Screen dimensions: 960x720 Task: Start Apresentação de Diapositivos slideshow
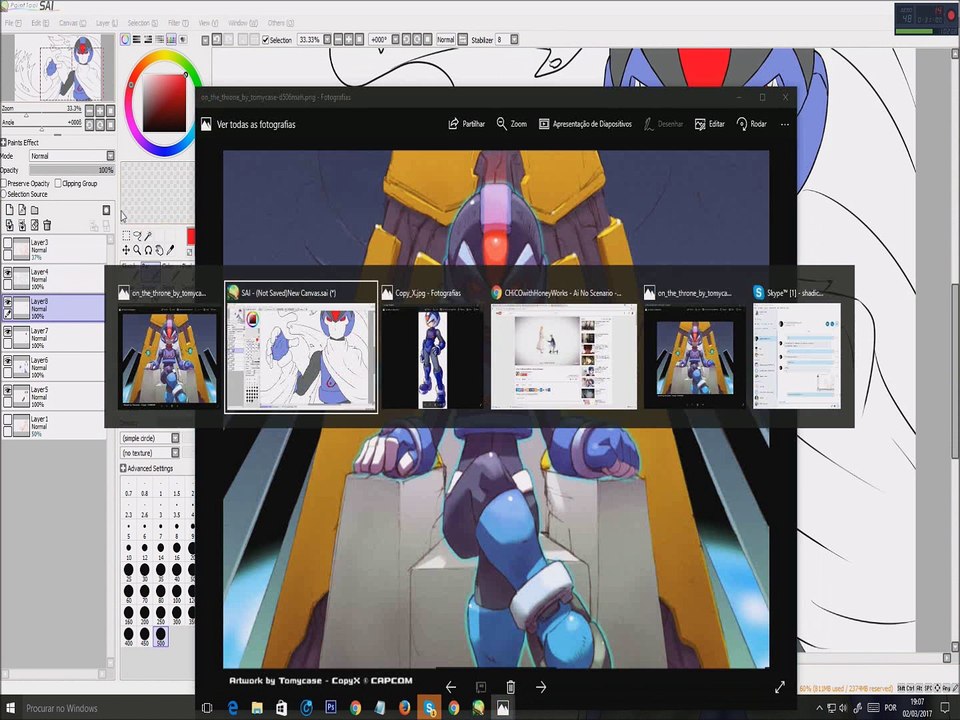585,124
